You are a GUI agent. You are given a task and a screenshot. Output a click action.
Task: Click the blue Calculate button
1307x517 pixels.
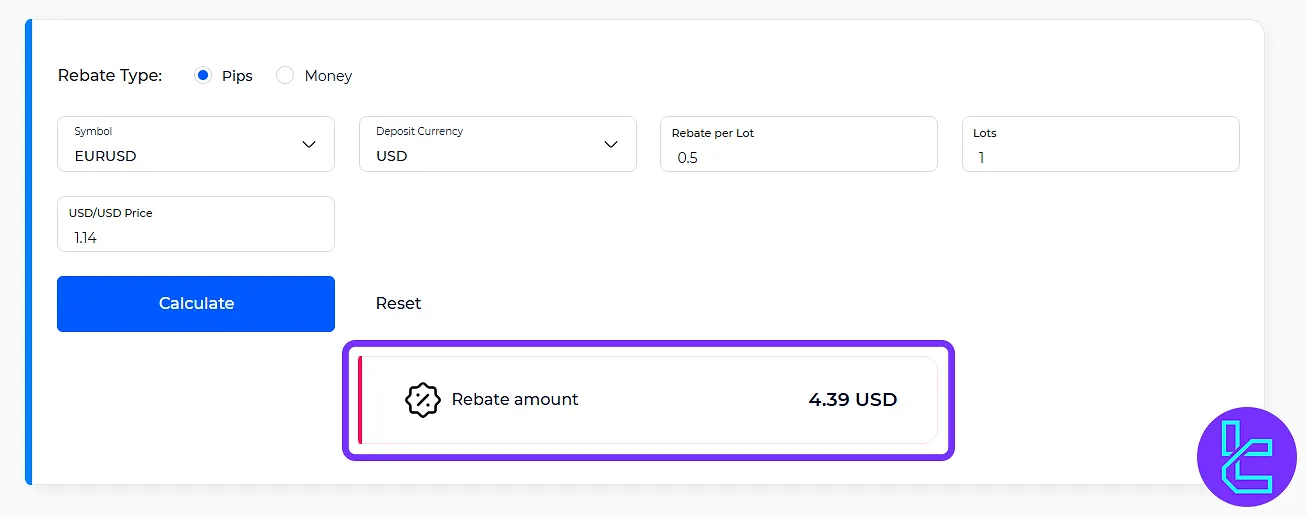click(196, 304)
